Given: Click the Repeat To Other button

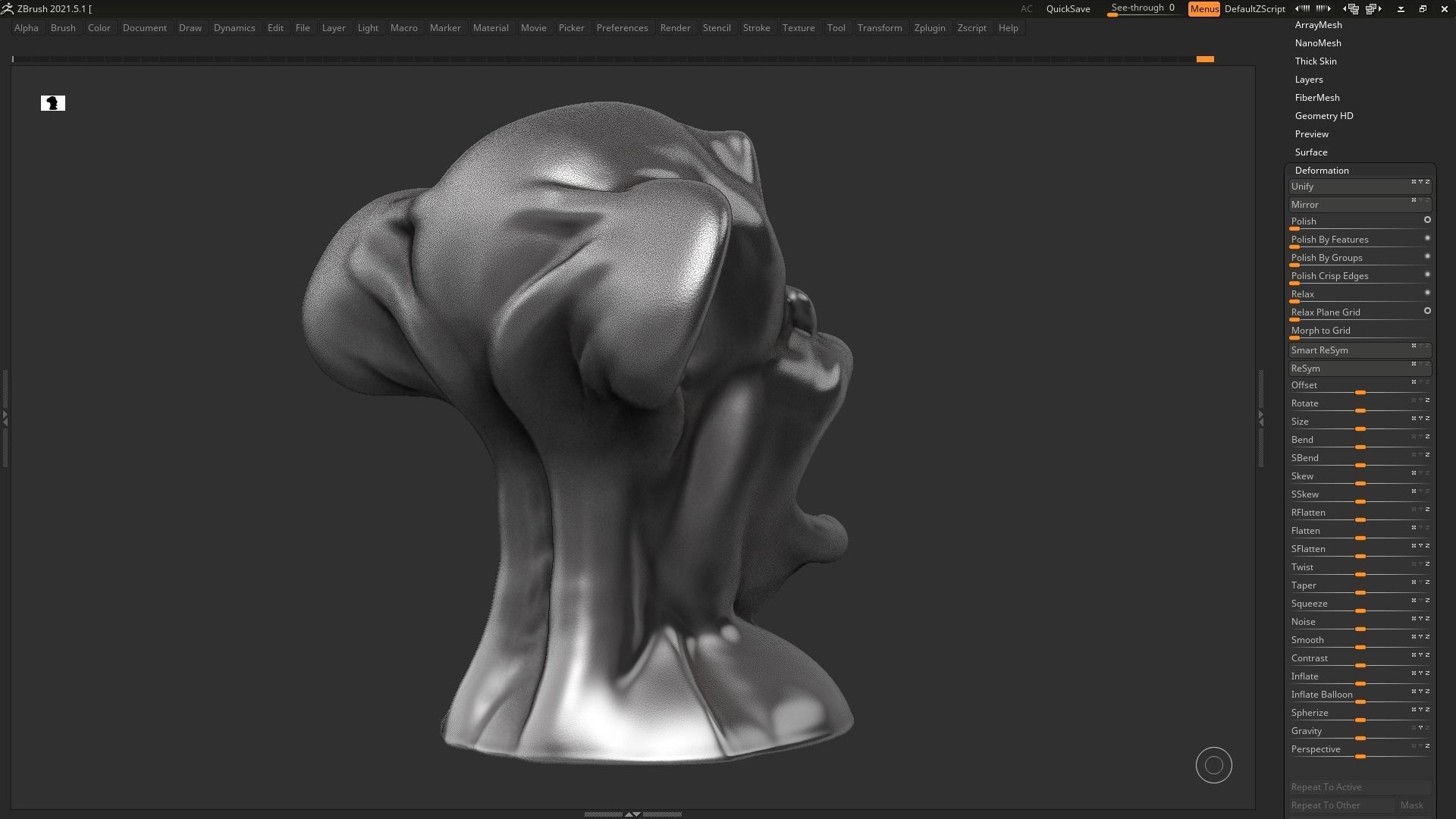Looking at the screenshot, I should pyautogui.click(x=1341, y=805).
